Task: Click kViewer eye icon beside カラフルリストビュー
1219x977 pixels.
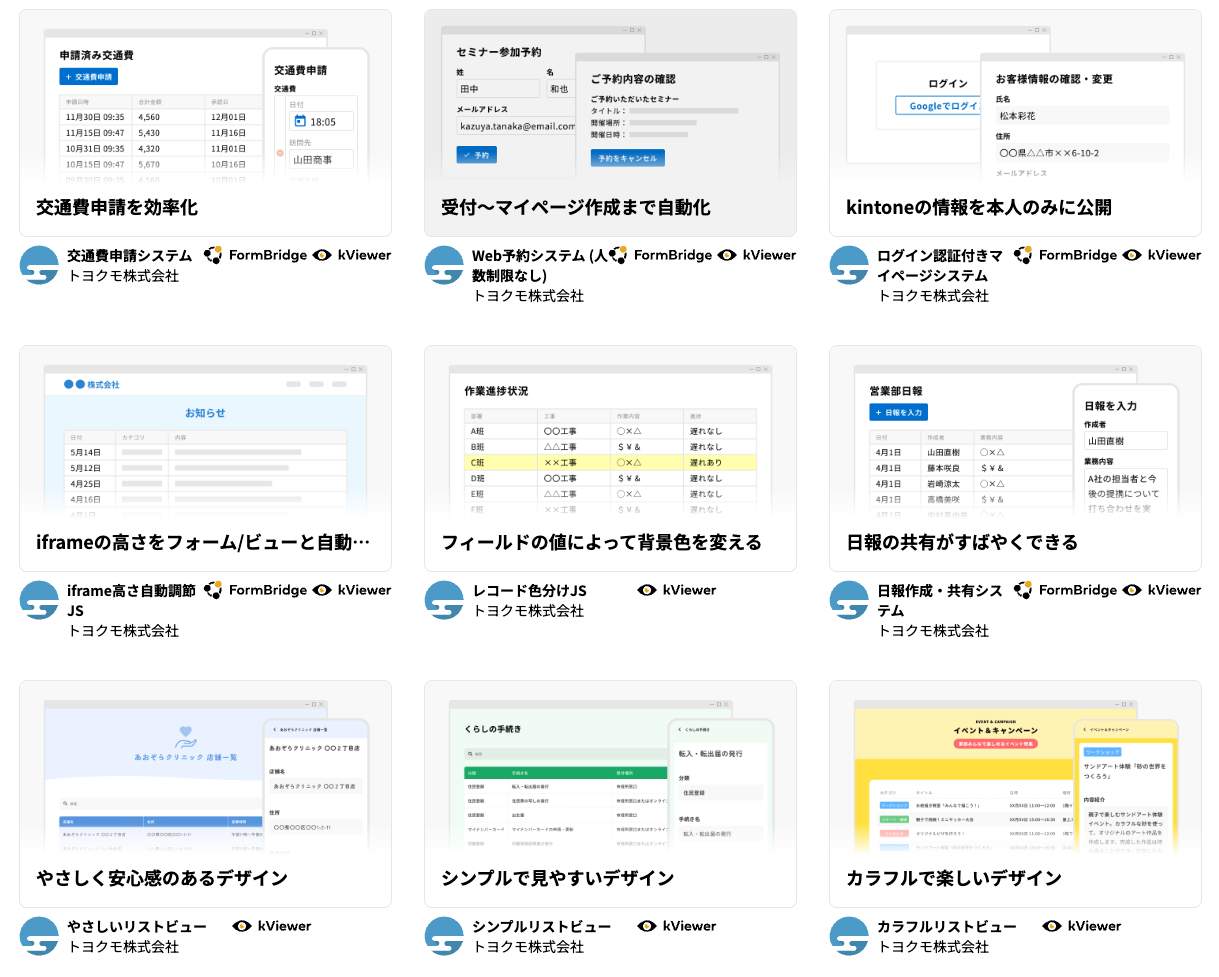Action: 1051,926
